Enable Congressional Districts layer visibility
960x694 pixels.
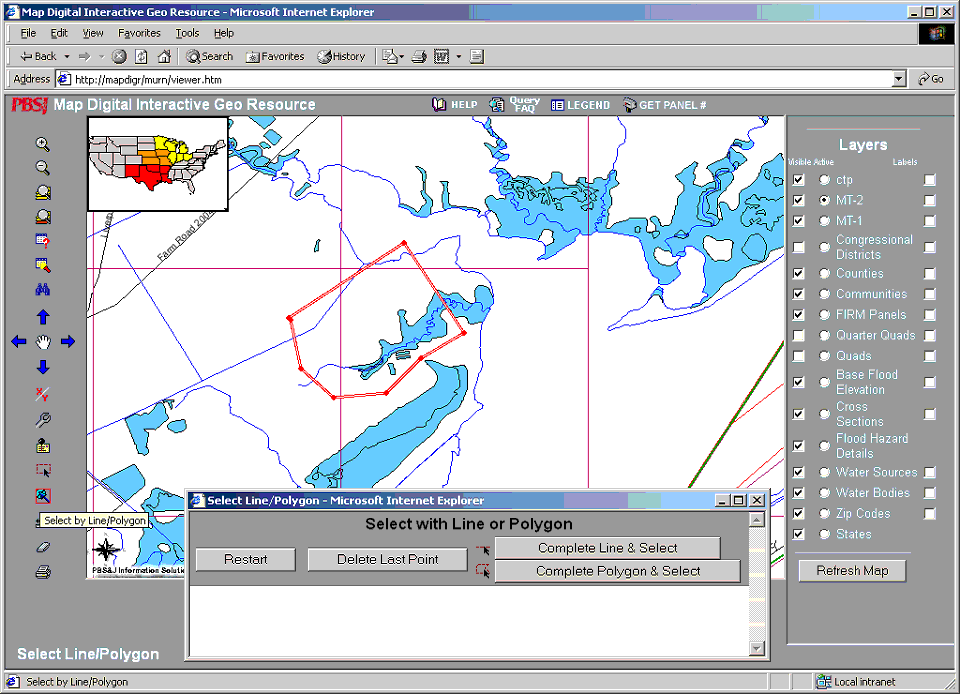coord(798,247)
